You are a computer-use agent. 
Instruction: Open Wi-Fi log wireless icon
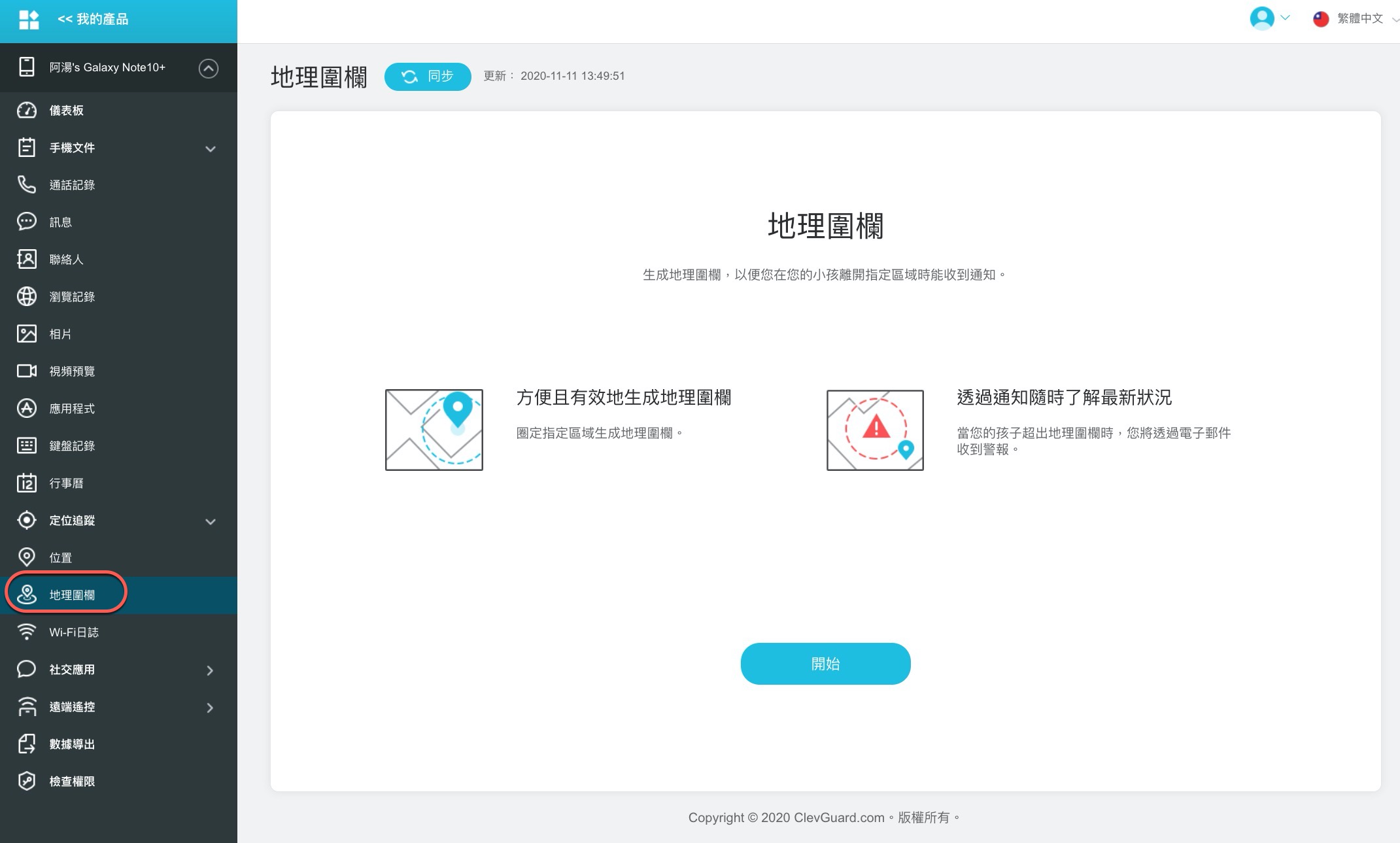pyautogui.click(x=26, y=632)
